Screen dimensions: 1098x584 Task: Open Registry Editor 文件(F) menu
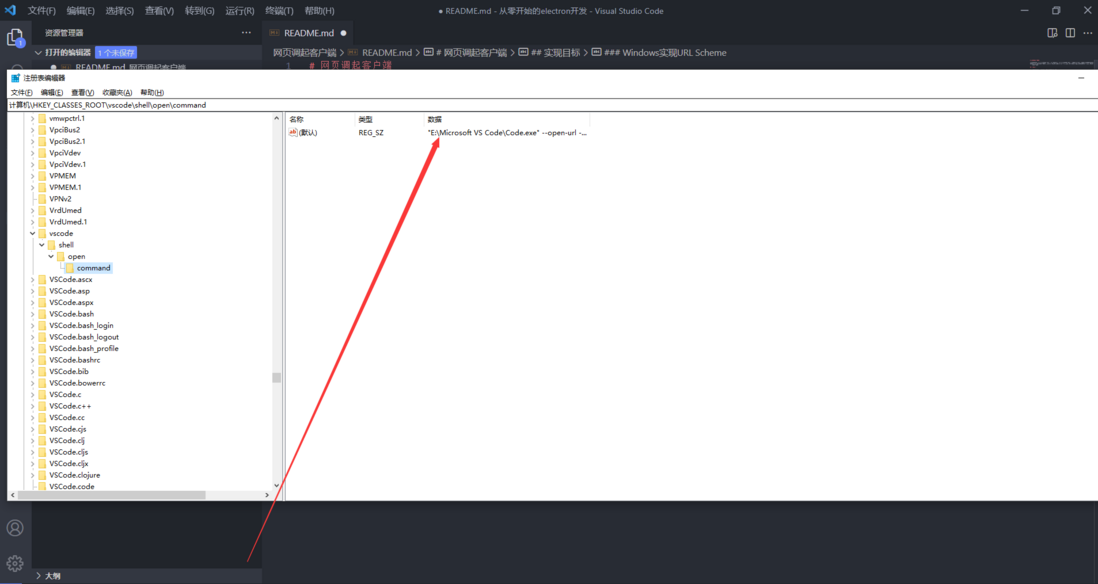click(x=22, y=92)
